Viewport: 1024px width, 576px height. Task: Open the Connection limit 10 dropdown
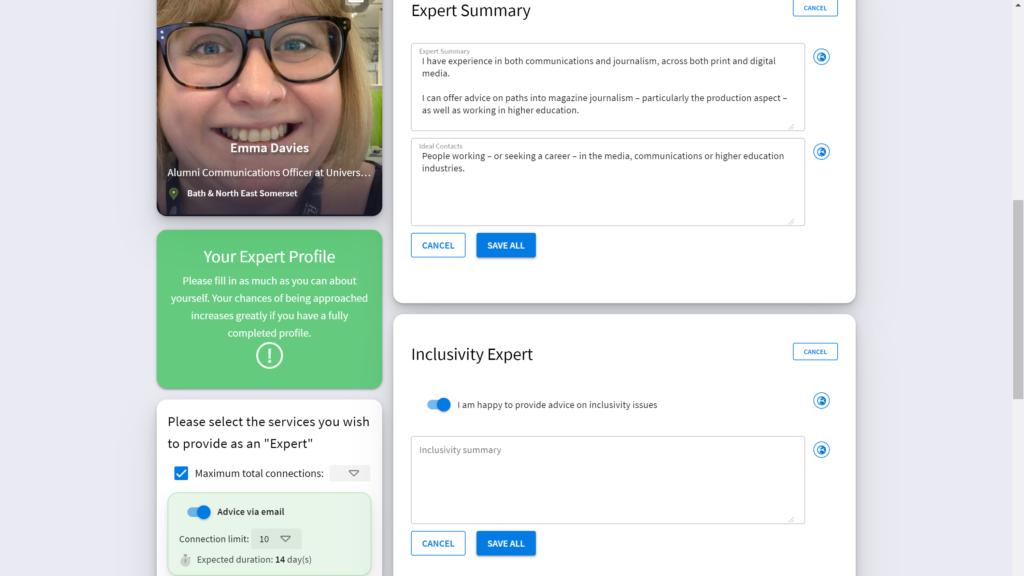point(276,539)
